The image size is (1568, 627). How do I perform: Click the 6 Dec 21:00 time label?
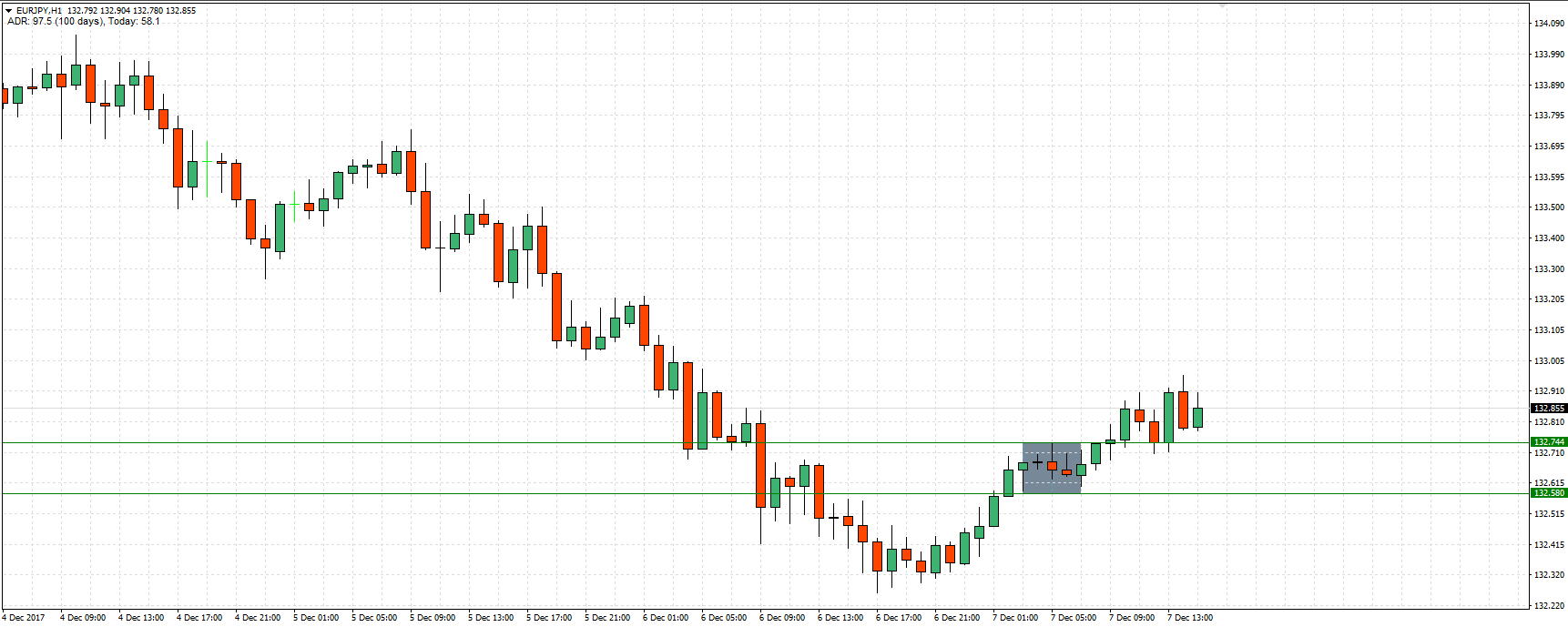coord(957,618)
